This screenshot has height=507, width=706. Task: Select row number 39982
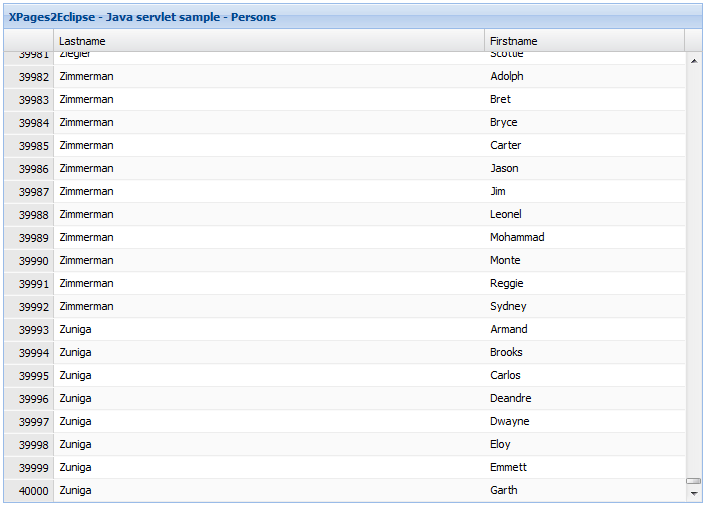pos(29,77)
